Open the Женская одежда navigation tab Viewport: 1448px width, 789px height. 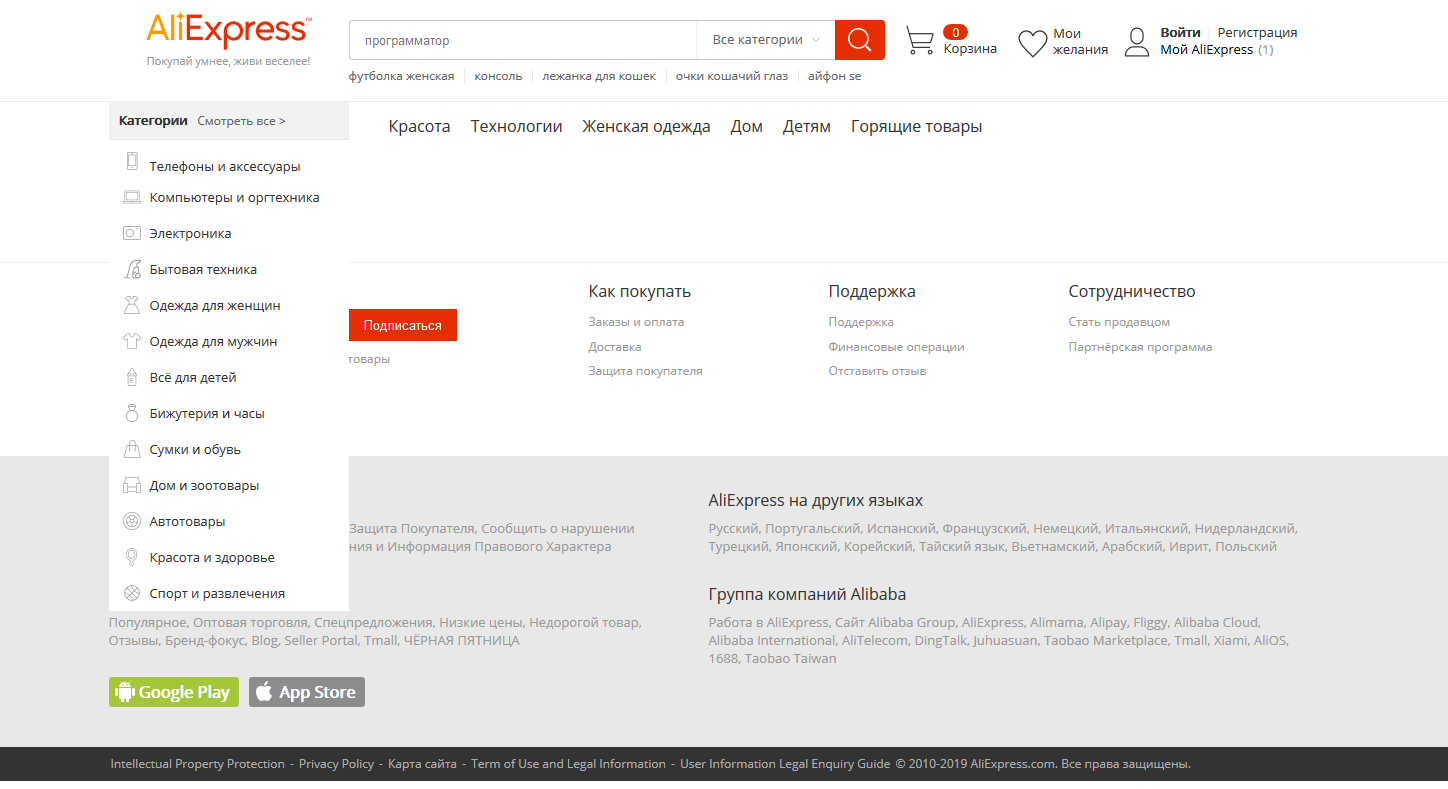click(647, 126)
